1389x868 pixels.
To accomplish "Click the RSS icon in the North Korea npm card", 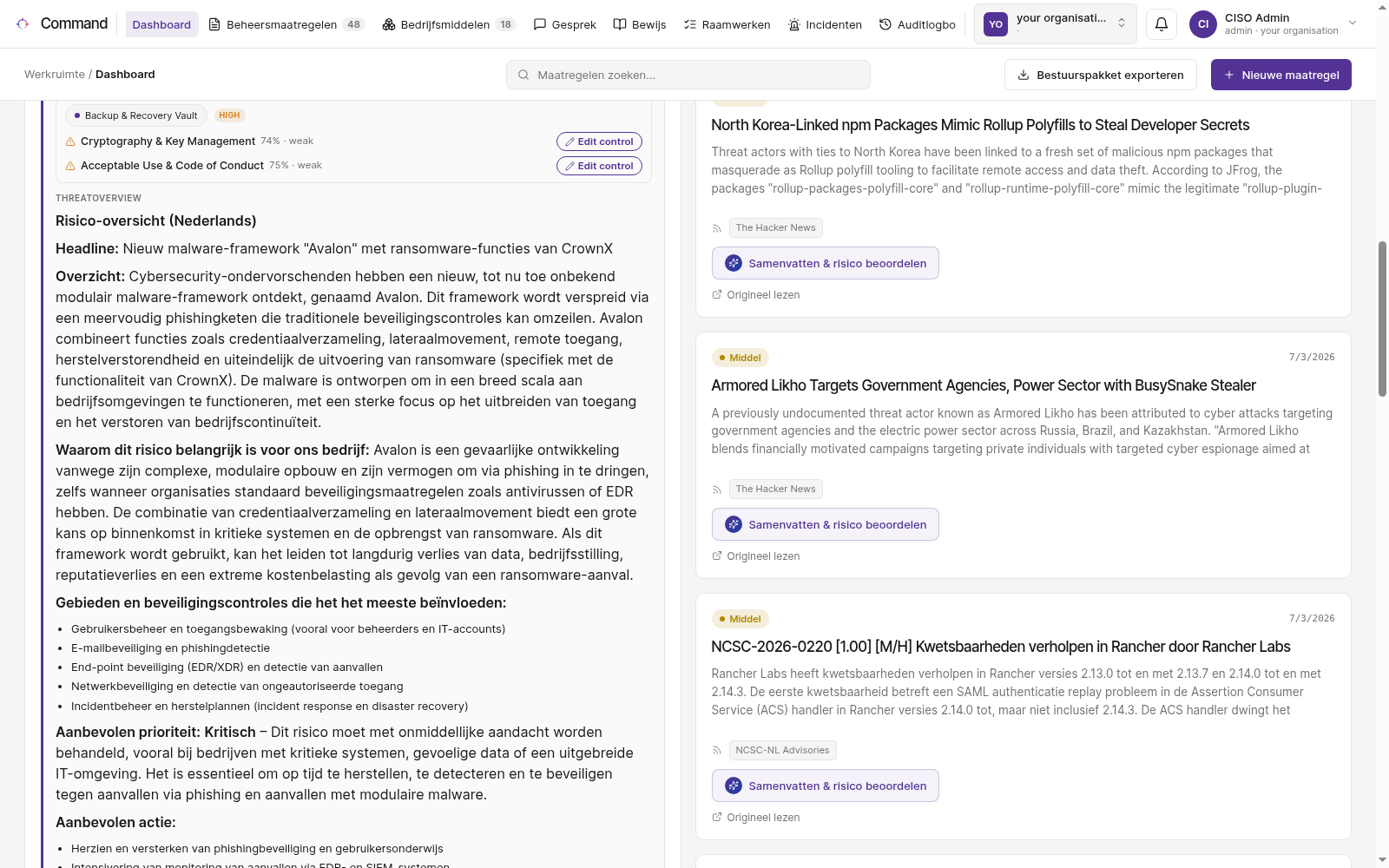I will (717, 227).
